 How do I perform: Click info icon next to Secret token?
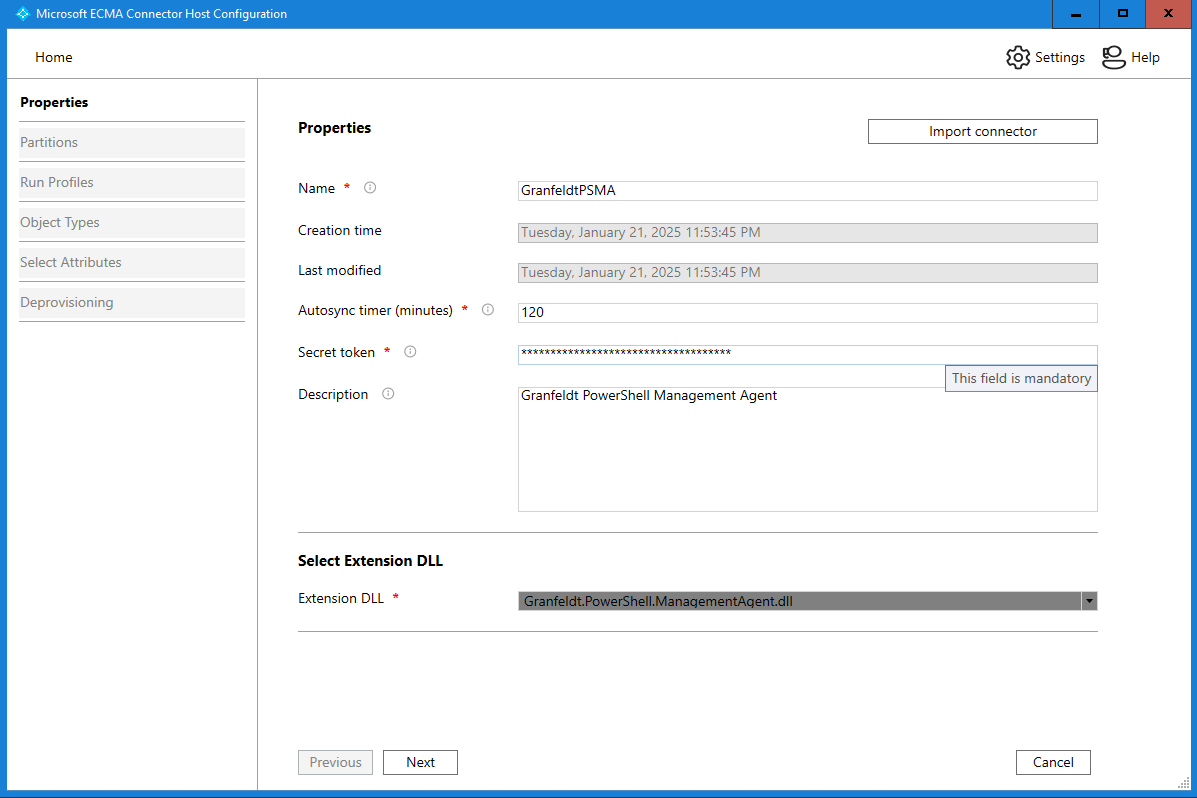pyautogui.click(x=410, y=352)
